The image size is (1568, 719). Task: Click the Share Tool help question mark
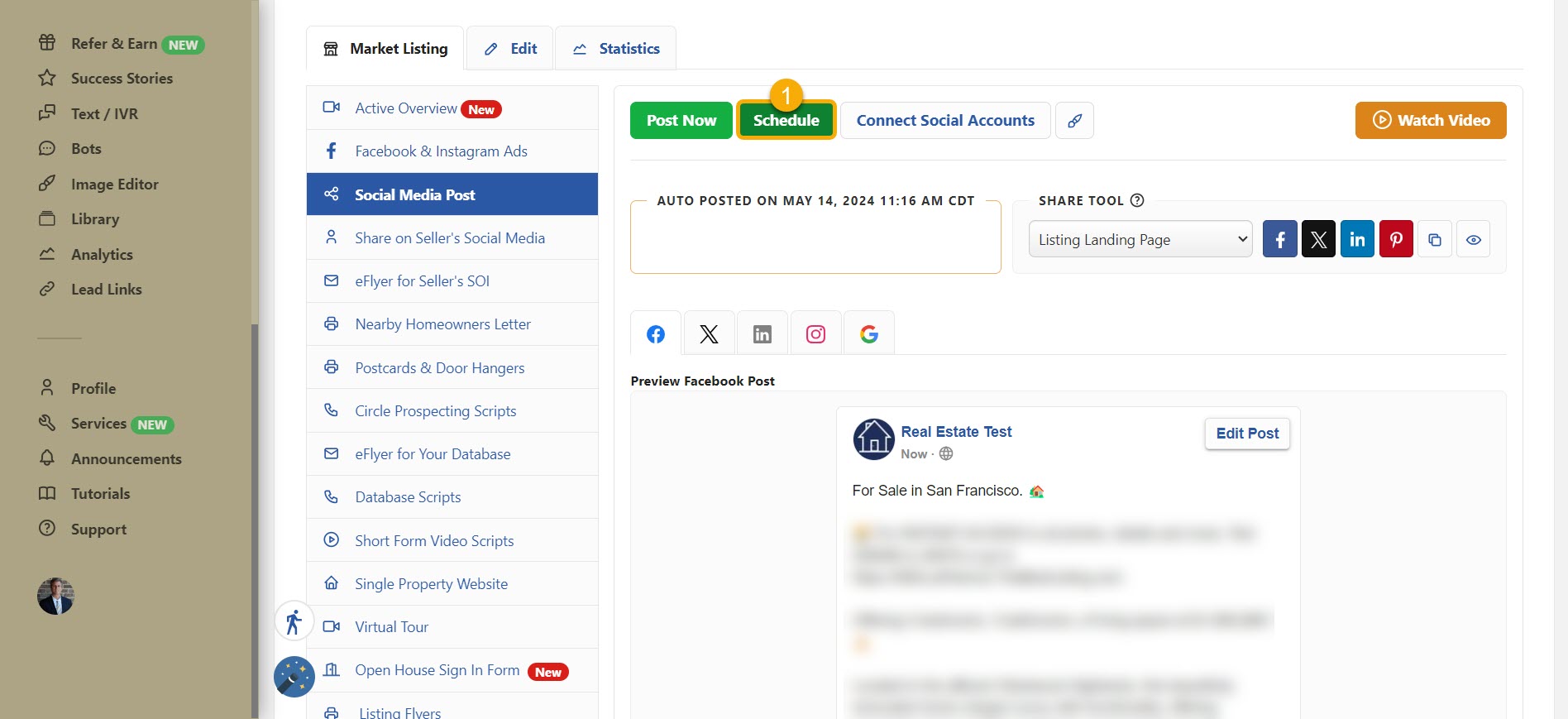click(1137, 200)
